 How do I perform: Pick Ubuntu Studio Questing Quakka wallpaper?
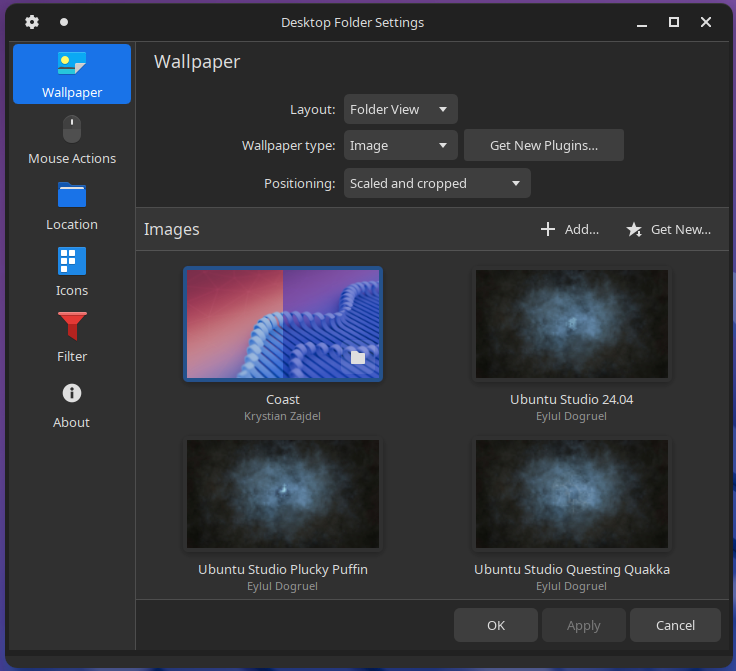(572, 494)
